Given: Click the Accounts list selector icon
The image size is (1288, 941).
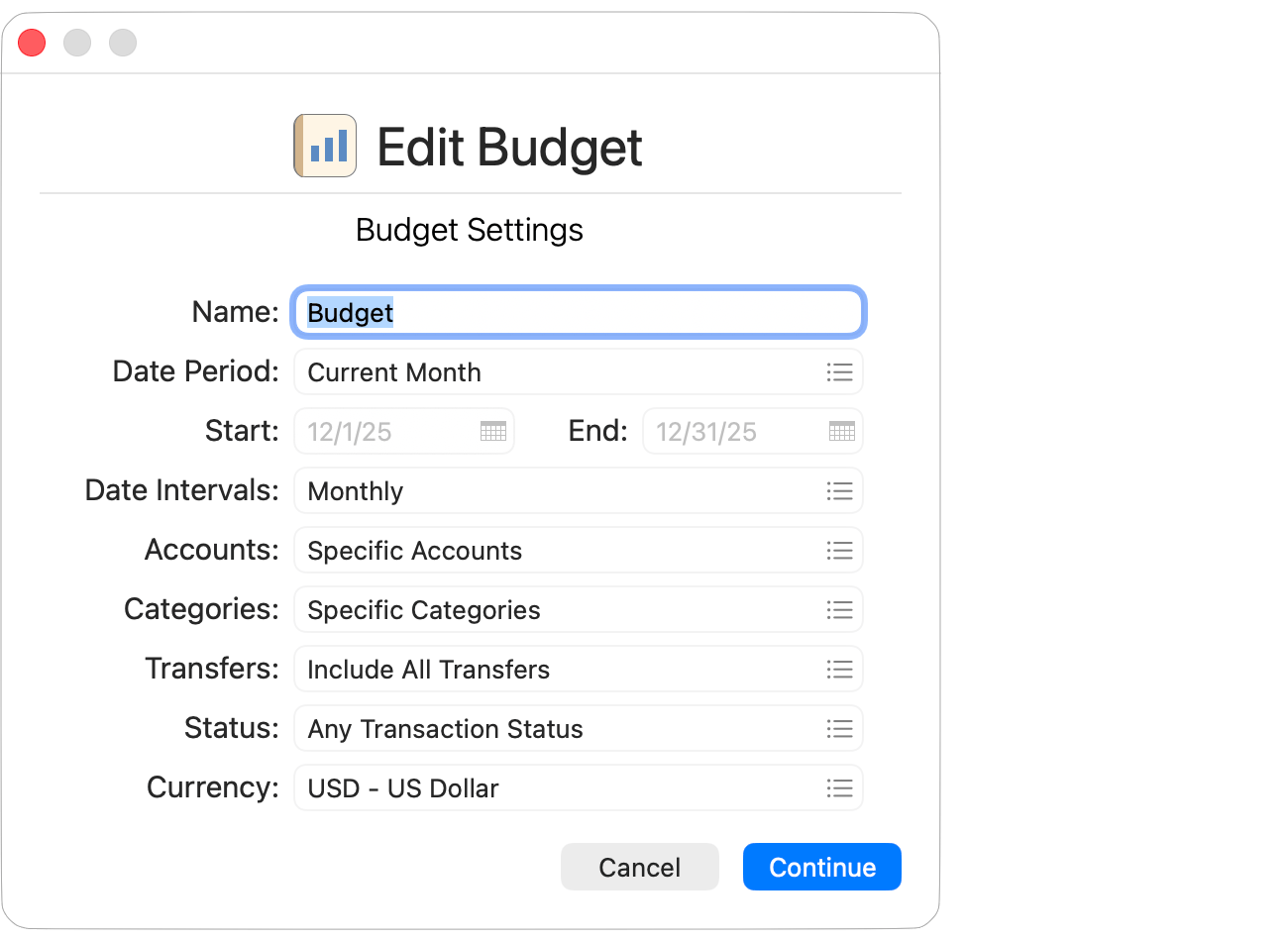Looking at the screenshot, I should pos(840,550).
